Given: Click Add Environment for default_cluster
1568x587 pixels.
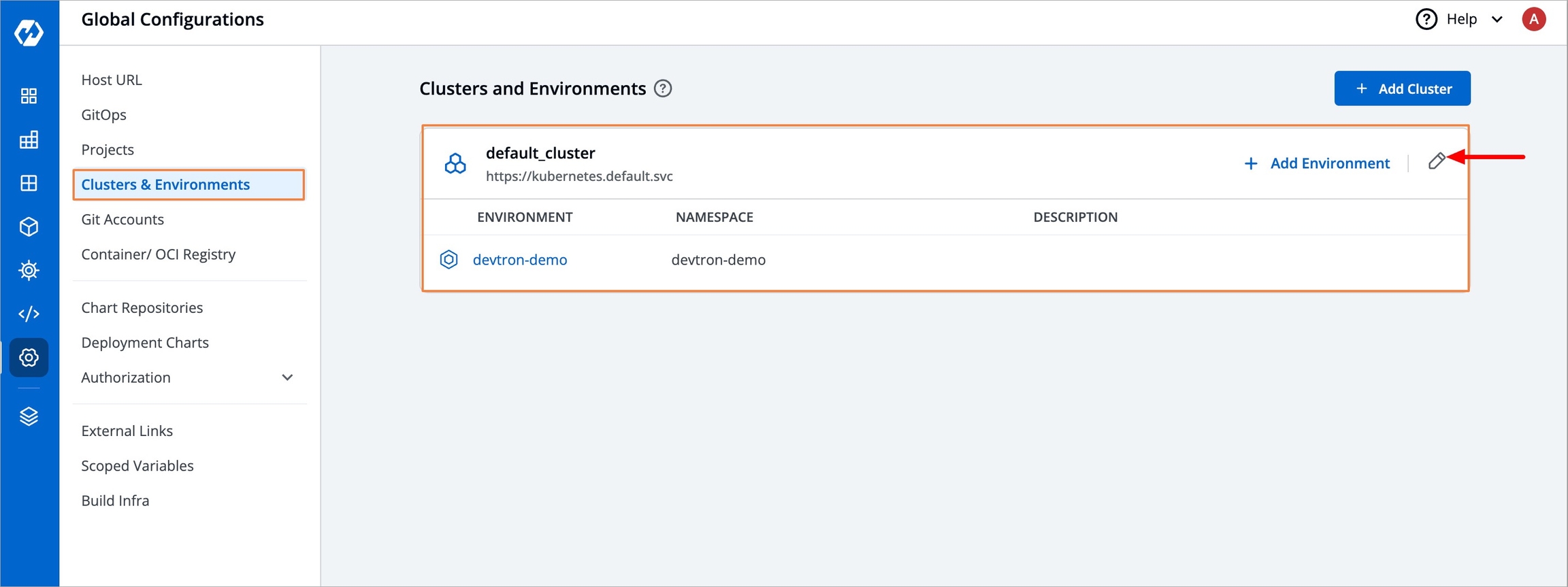Looking at the screenshot, I should point(1317,163).
